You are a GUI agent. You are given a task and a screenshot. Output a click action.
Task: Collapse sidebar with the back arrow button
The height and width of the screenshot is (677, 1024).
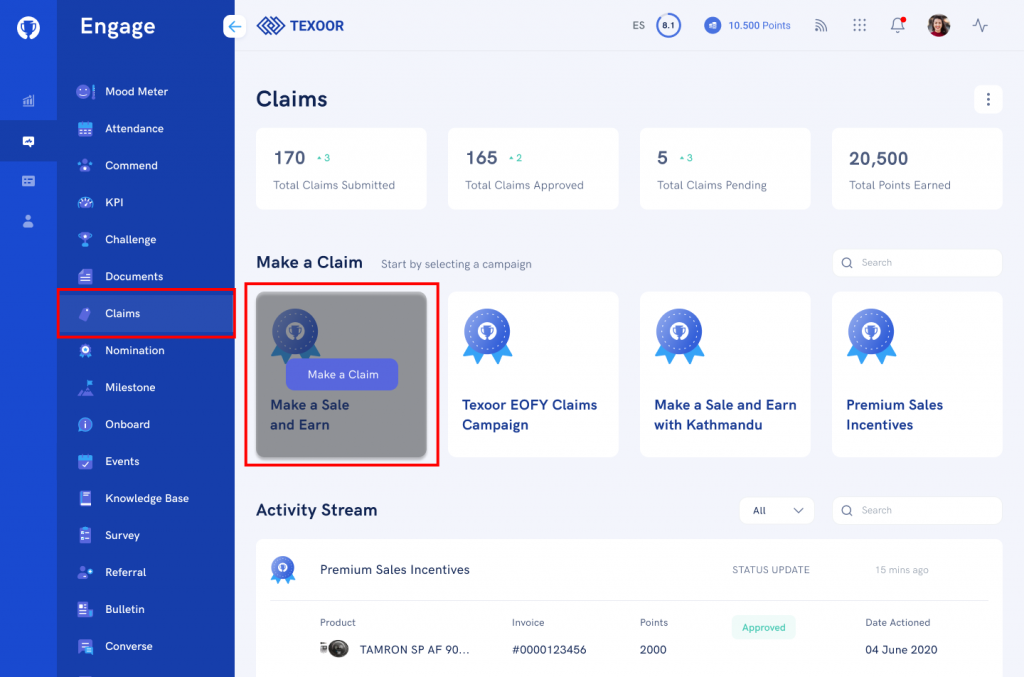234,26
